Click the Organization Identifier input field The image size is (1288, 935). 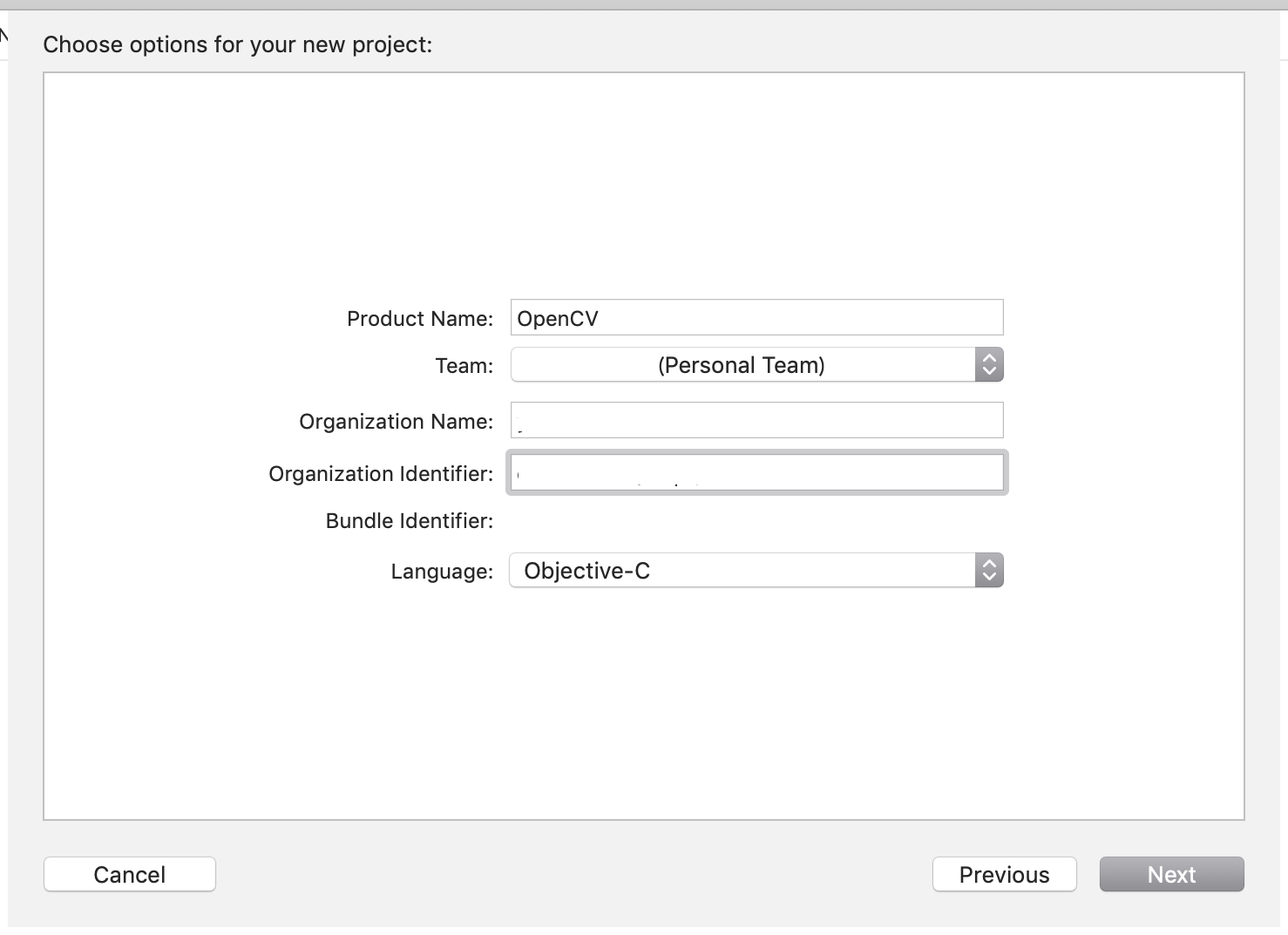pyautogui.click(x=756, y=473)
